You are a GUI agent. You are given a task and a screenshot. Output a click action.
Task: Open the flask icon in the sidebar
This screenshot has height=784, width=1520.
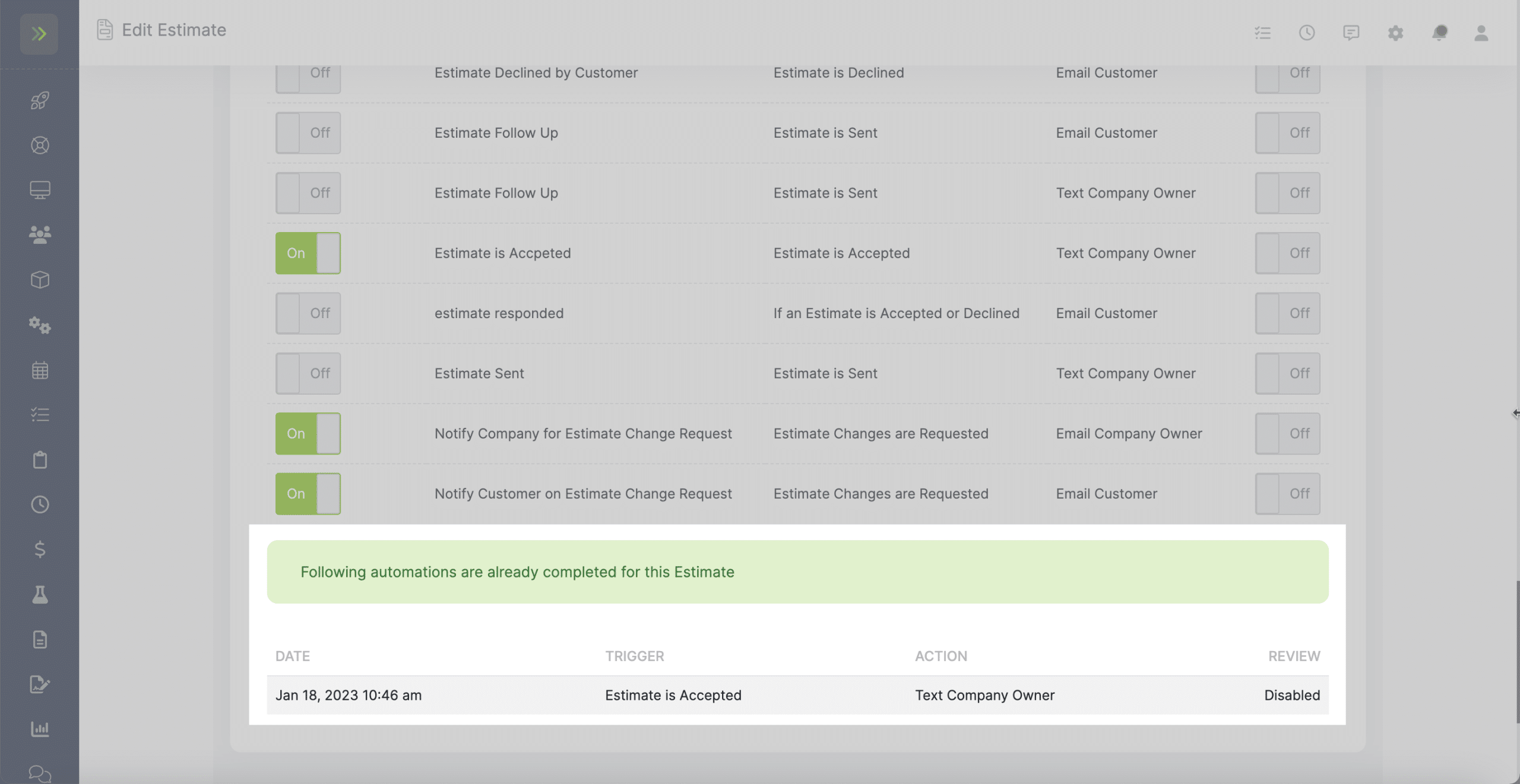pyautogui.click(x=40, y=594)
